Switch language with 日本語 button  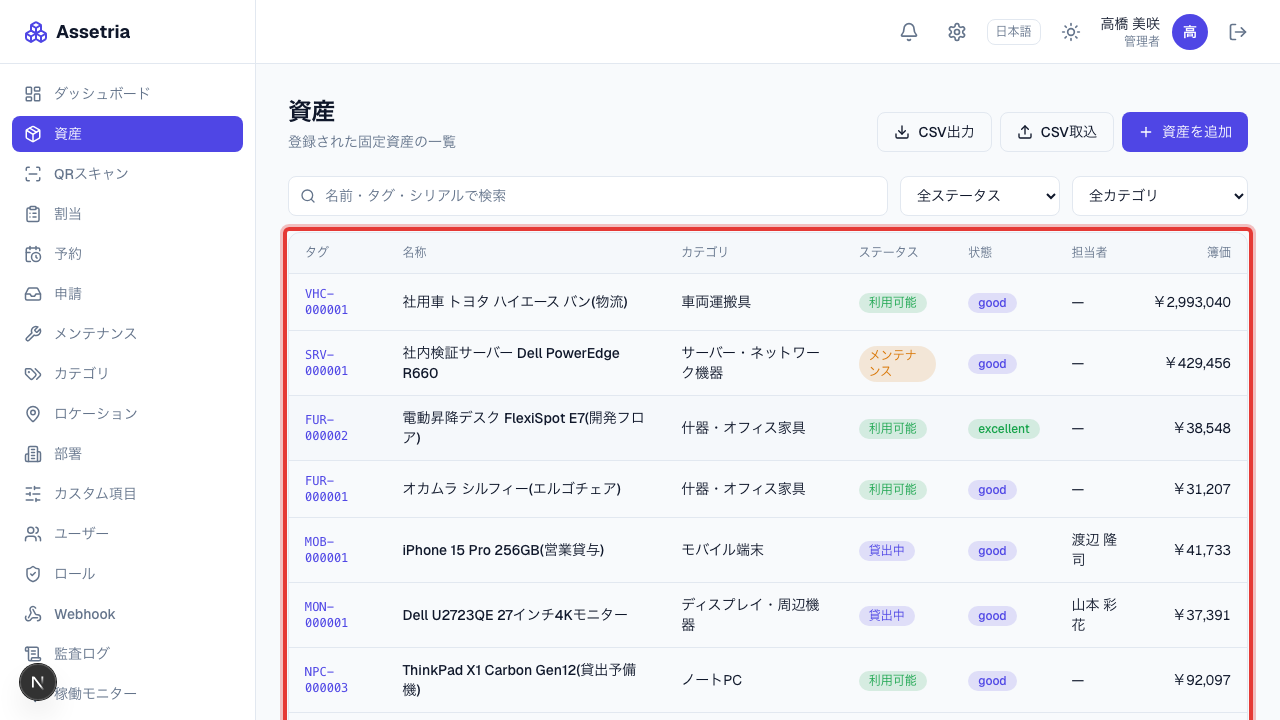click(x=1014, y=32)
